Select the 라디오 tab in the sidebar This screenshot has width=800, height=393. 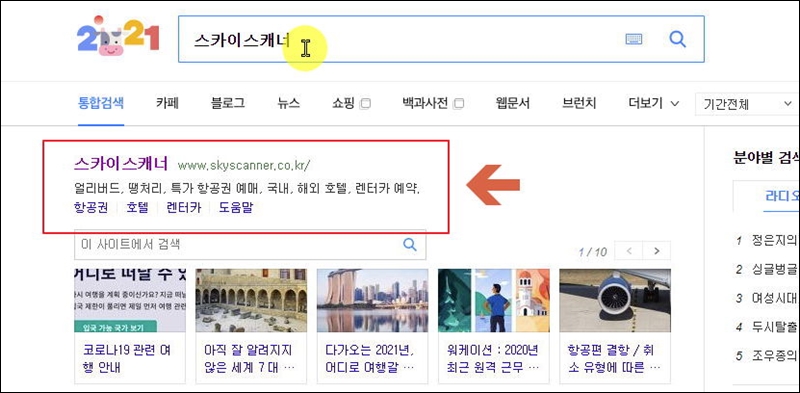(x=782, y=196)
